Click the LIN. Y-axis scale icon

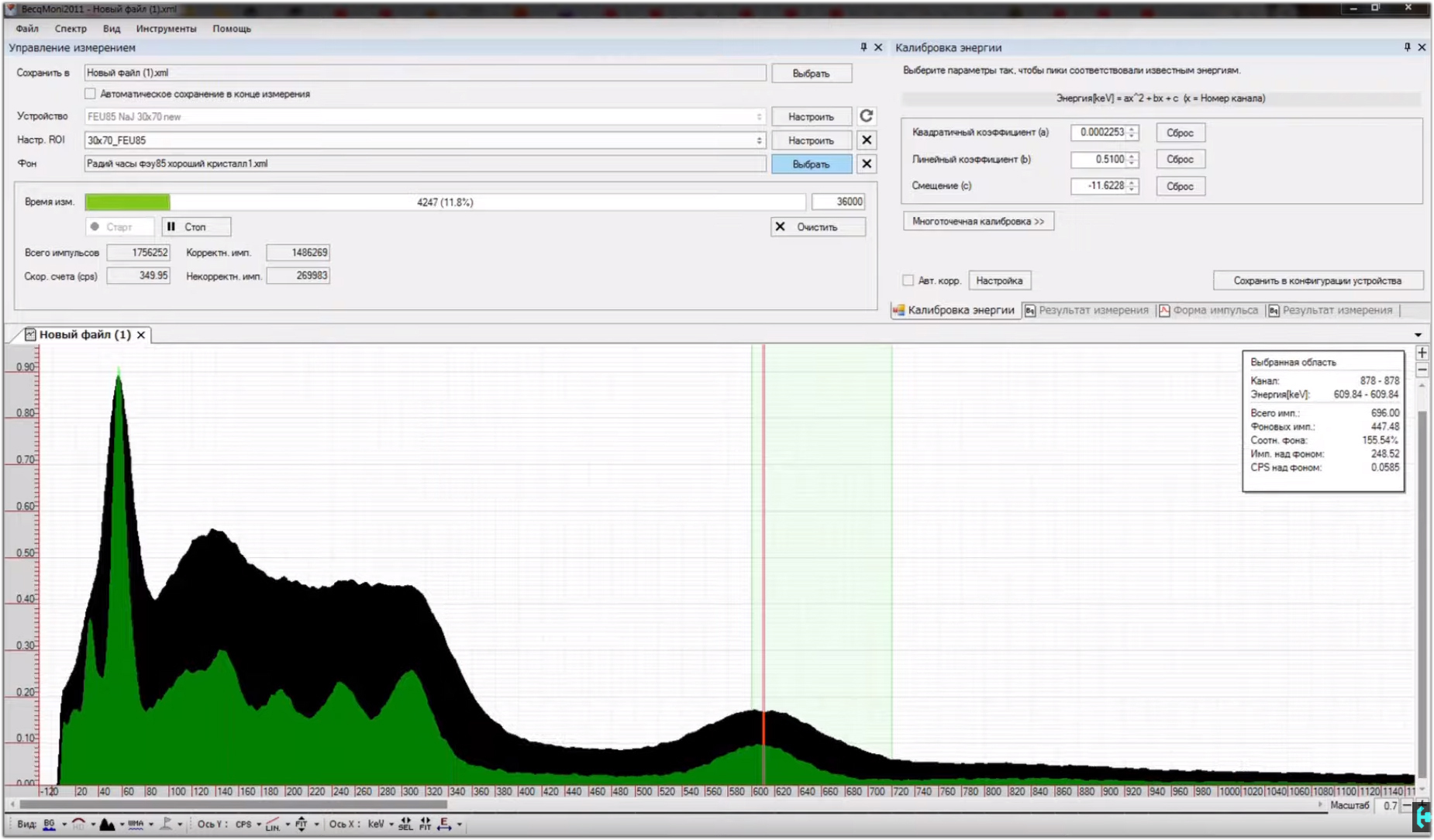point(272,825)
